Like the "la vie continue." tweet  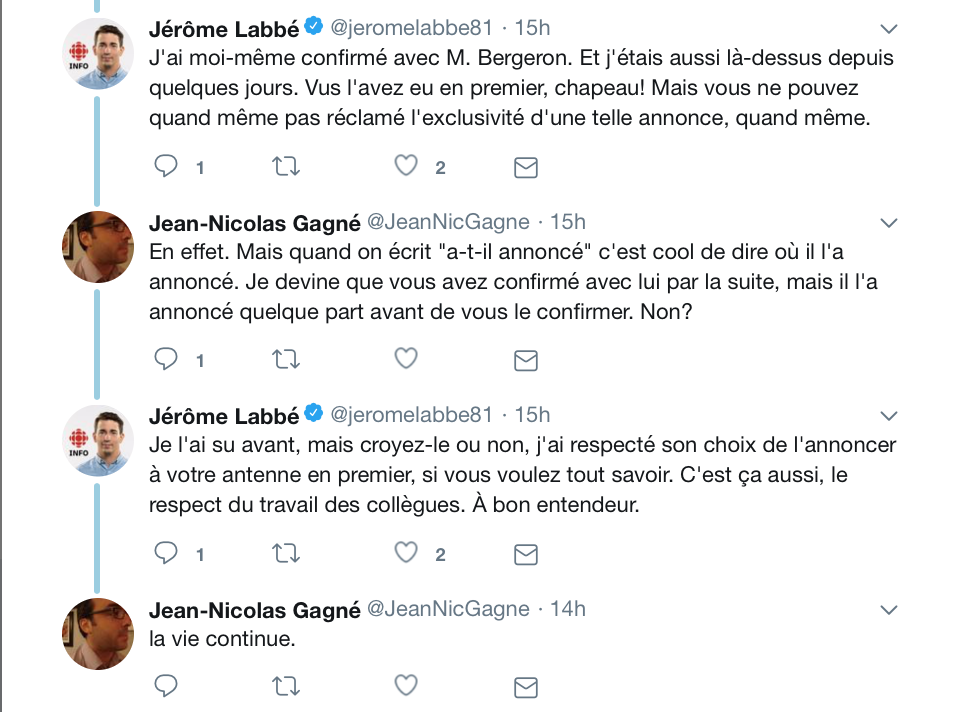click(x=406, y=685)
